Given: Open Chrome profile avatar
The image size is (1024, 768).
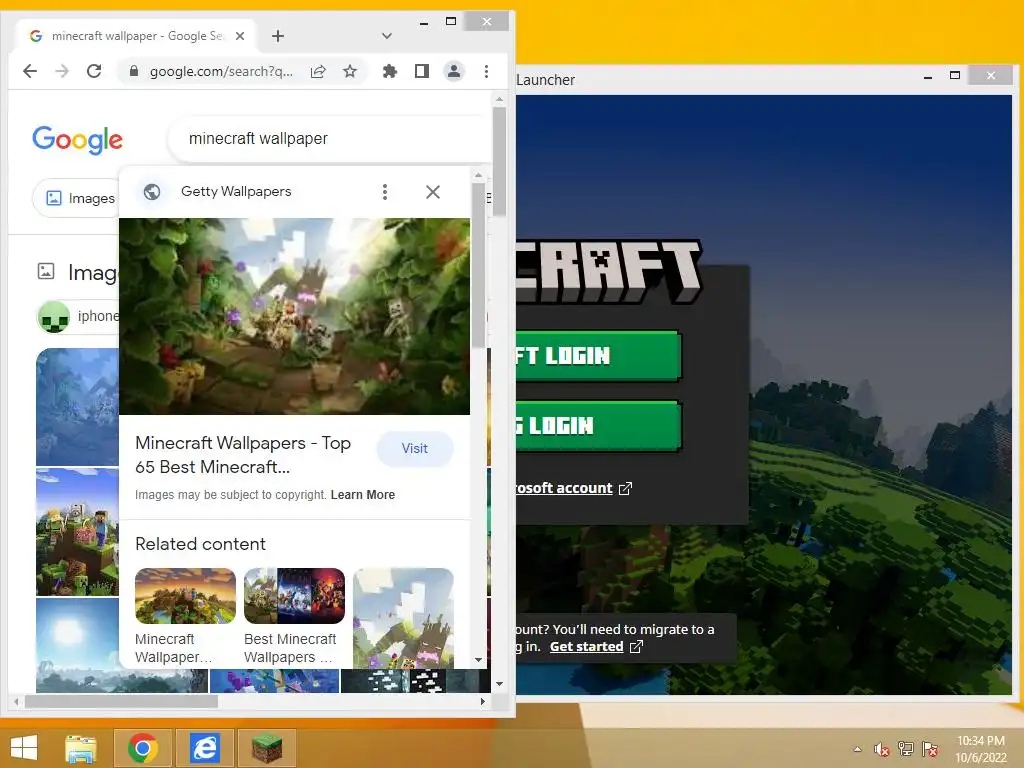Looking at the screenshot, I should click(454, 71).
